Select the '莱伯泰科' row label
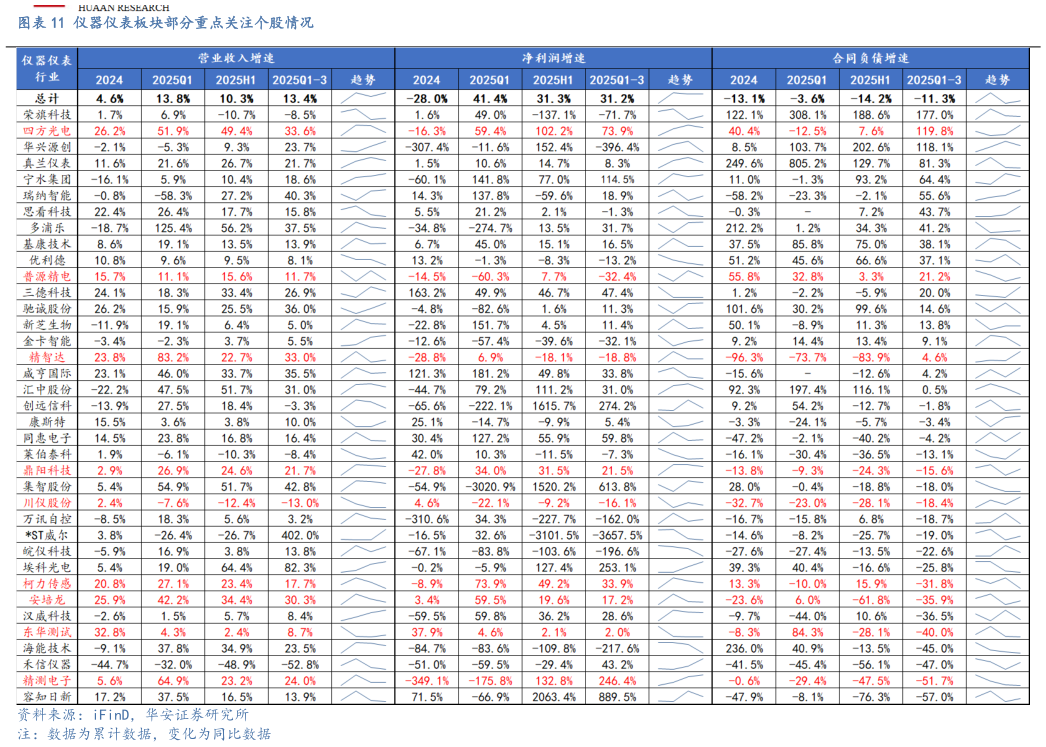The image size is (1046, 747). coord(47,454)
